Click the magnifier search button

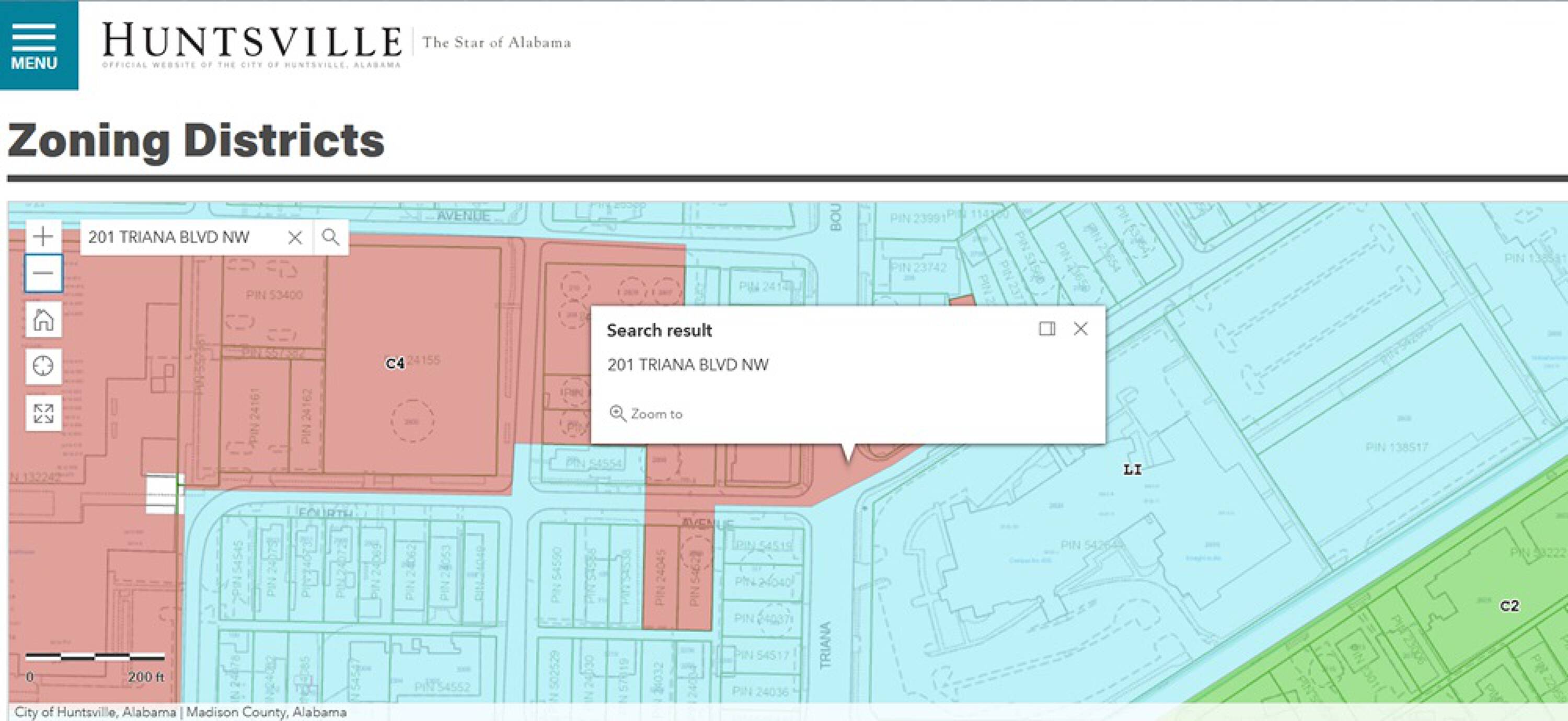click(330, 237)
